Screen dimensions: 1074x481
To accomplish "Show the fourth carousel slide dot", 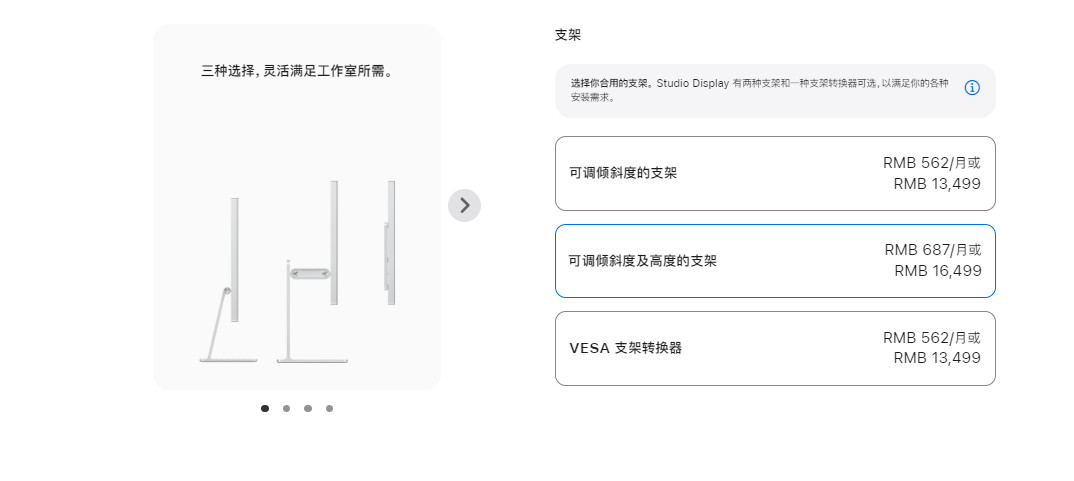I will pos(329,408).
